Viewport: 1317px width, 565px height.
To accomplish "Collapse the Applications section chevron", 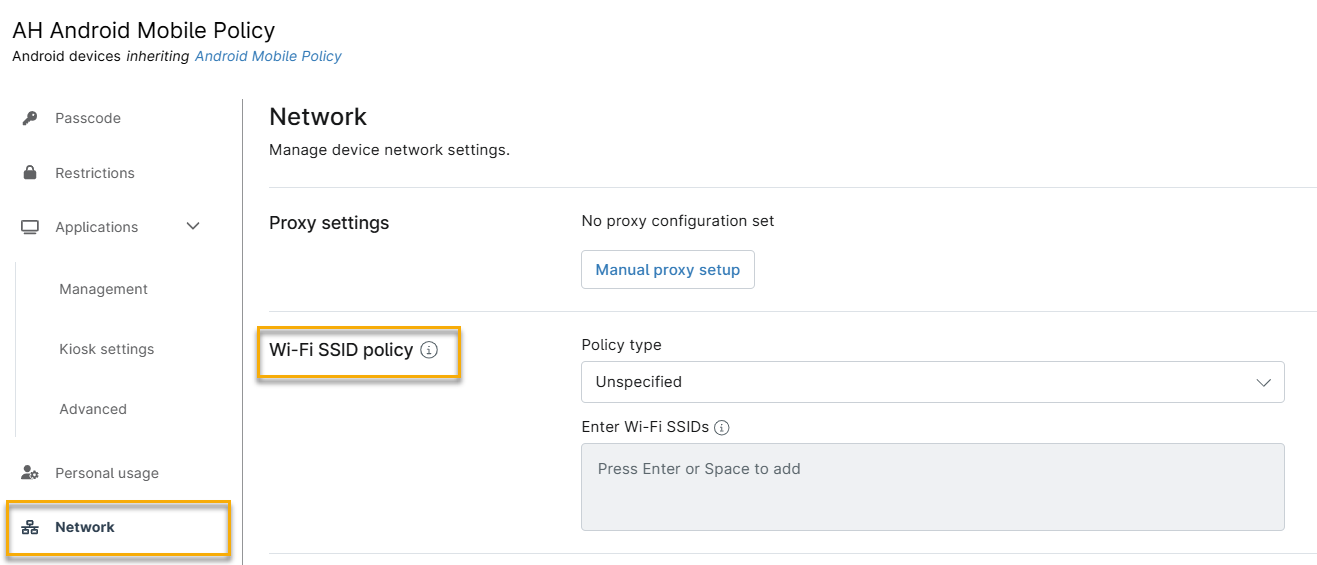I will pos(193,227).
